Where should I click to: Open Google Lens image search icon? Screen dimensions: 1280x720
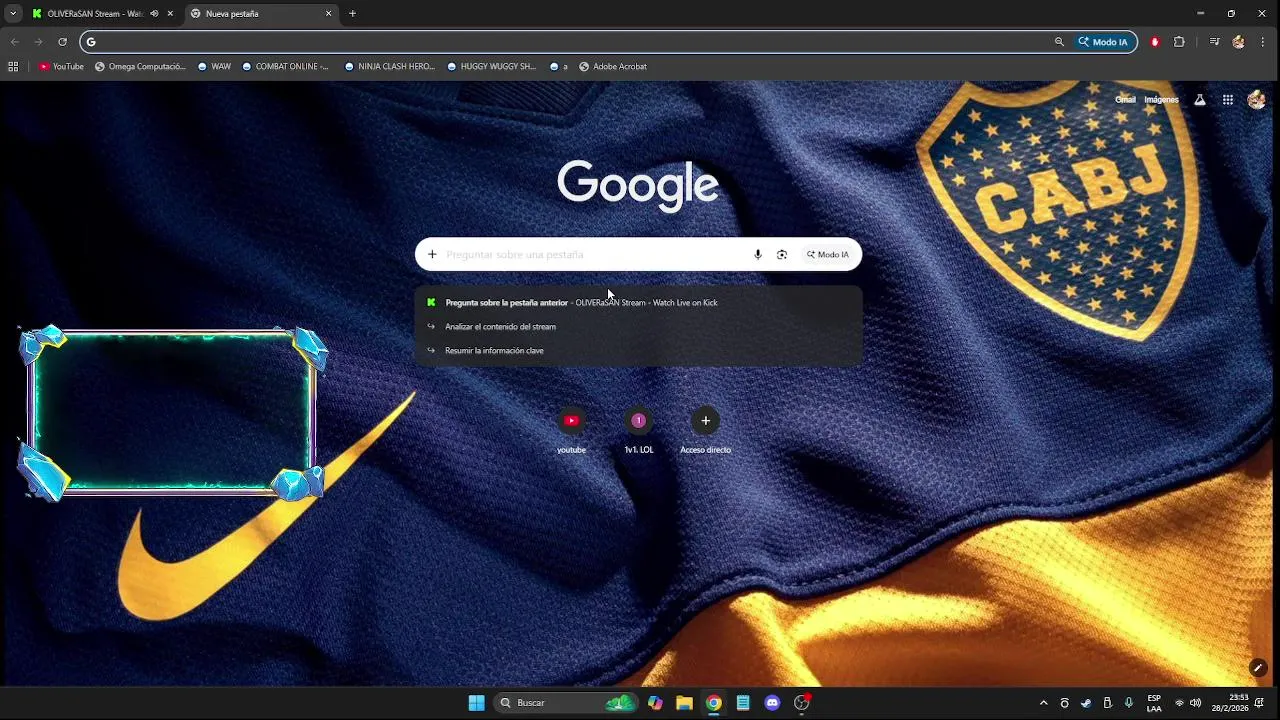click(x=782, y=254)
